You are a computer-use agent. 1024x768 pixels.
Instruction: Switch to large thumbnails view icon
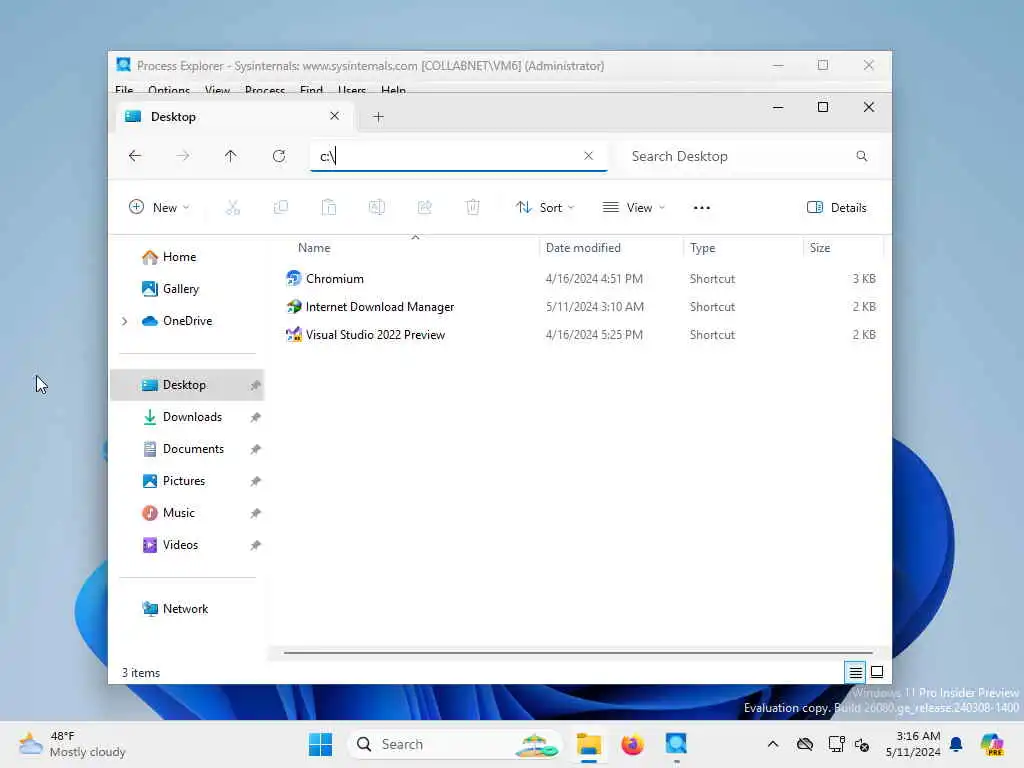coord(877,672)
